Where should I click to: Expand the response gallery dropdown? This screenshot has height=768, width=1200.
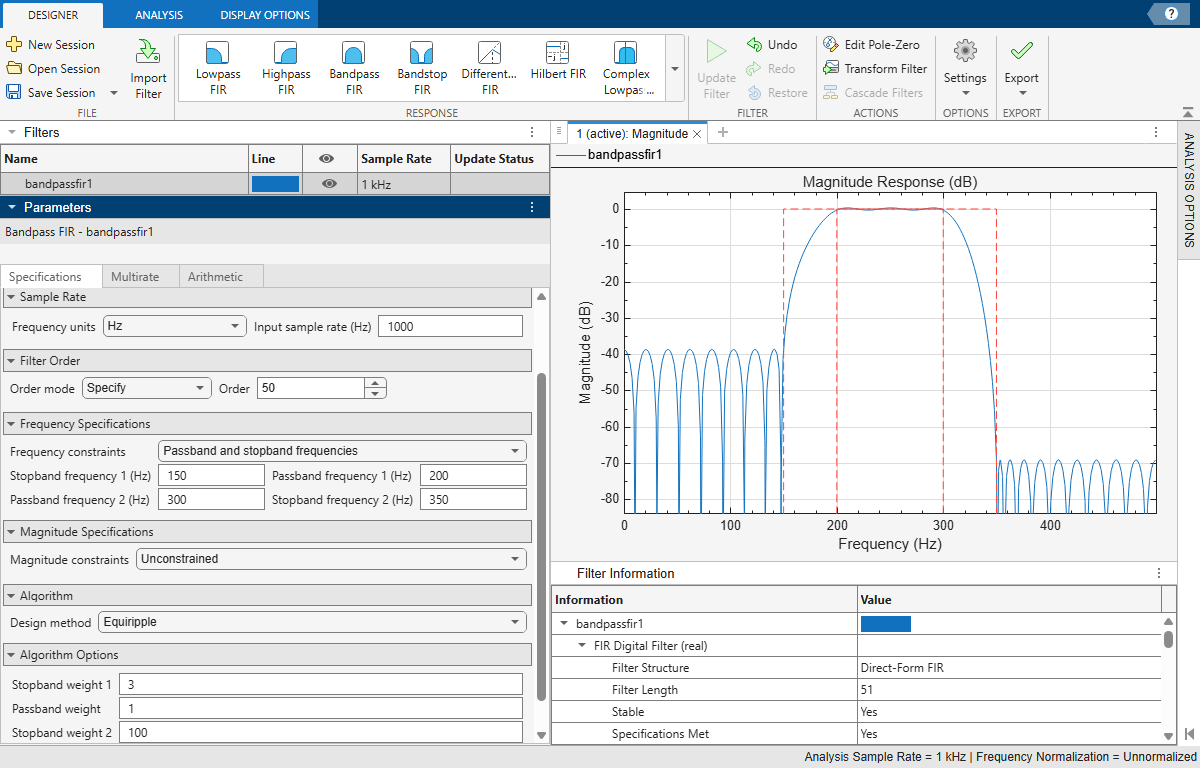(674, 69)
